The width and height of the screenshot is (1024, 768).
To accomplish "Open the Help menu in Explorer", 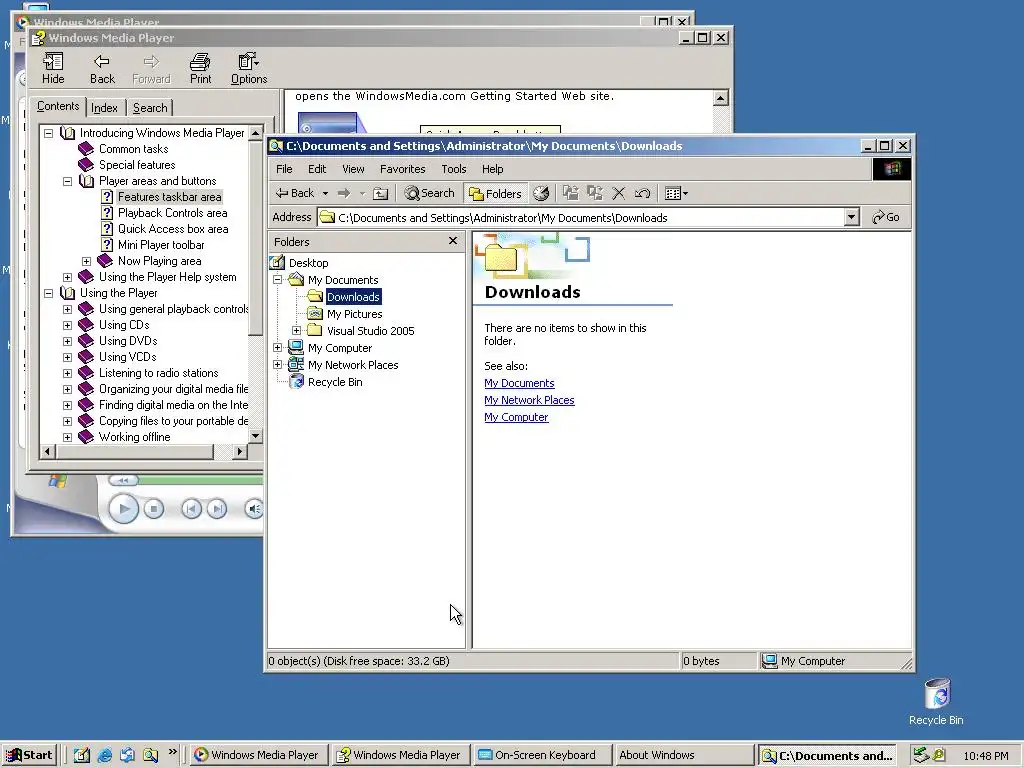I will tap(492, 169).
